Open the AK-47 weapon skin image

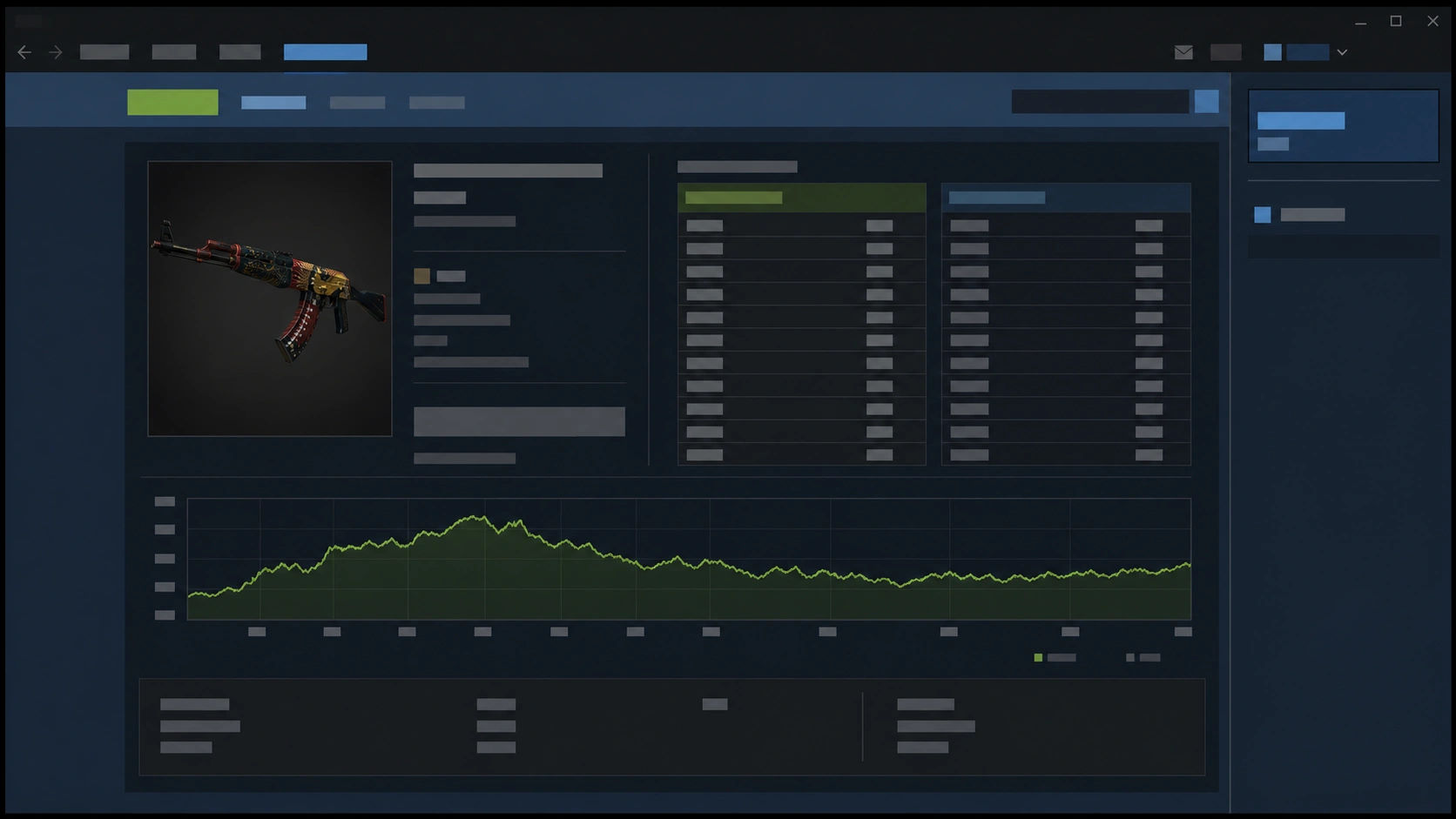270,299
